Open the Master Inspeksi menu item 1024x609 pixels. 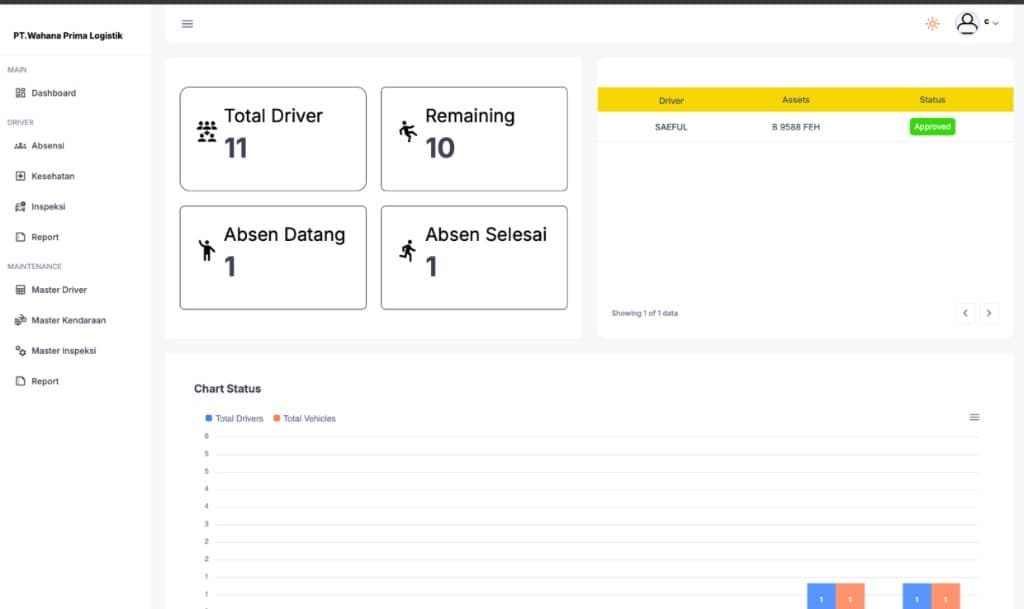[x=63, y=351]
